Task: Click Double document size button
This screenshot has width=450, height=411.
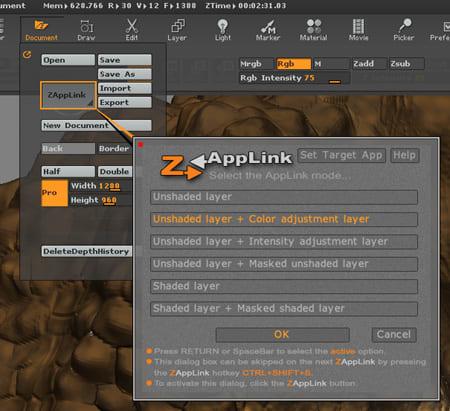Action: coord(115,171)
